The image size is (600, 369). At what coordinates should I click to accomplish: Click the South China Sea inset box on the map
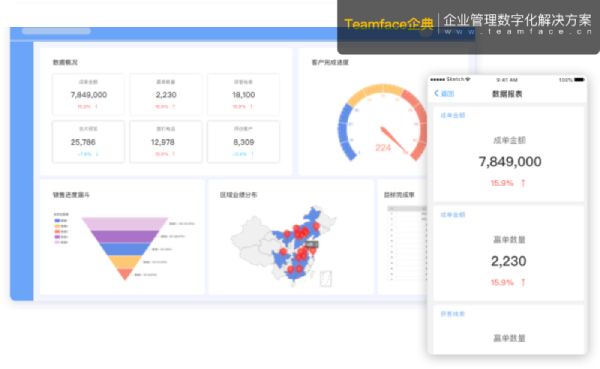click(326, 278)
